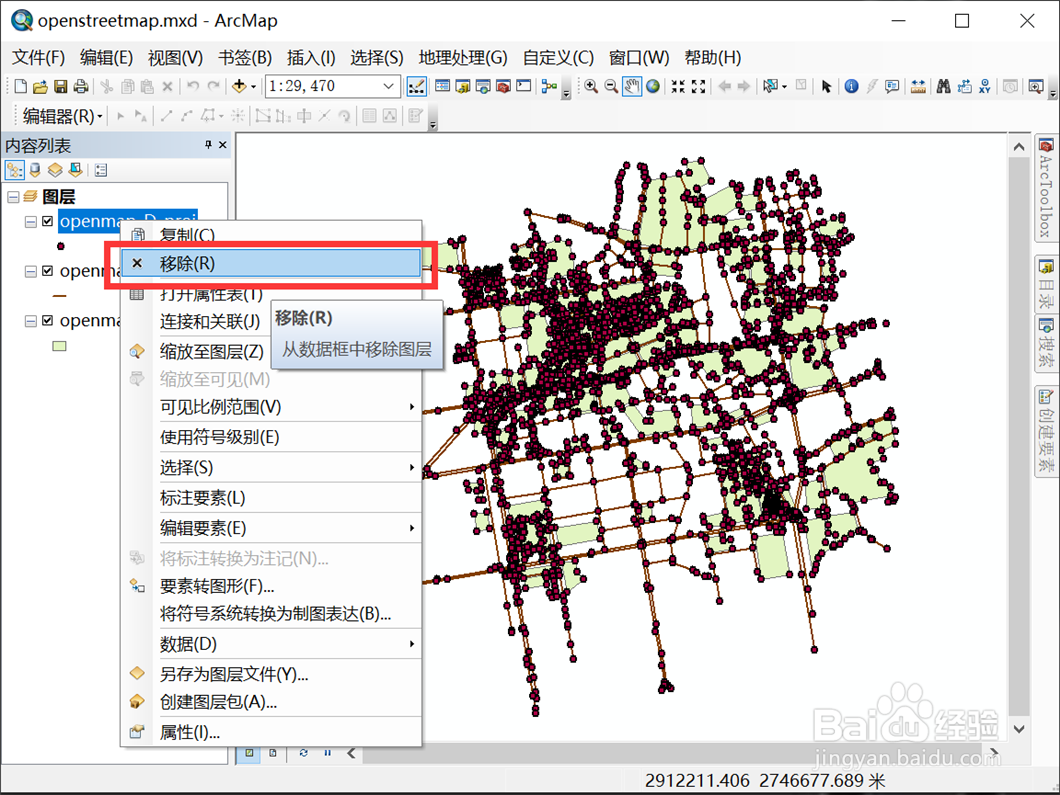The width and height of the screenshot is (1060, 795).
Task: Toggle visibility of the third openmap polygon layer
Action: coord(47,320)
